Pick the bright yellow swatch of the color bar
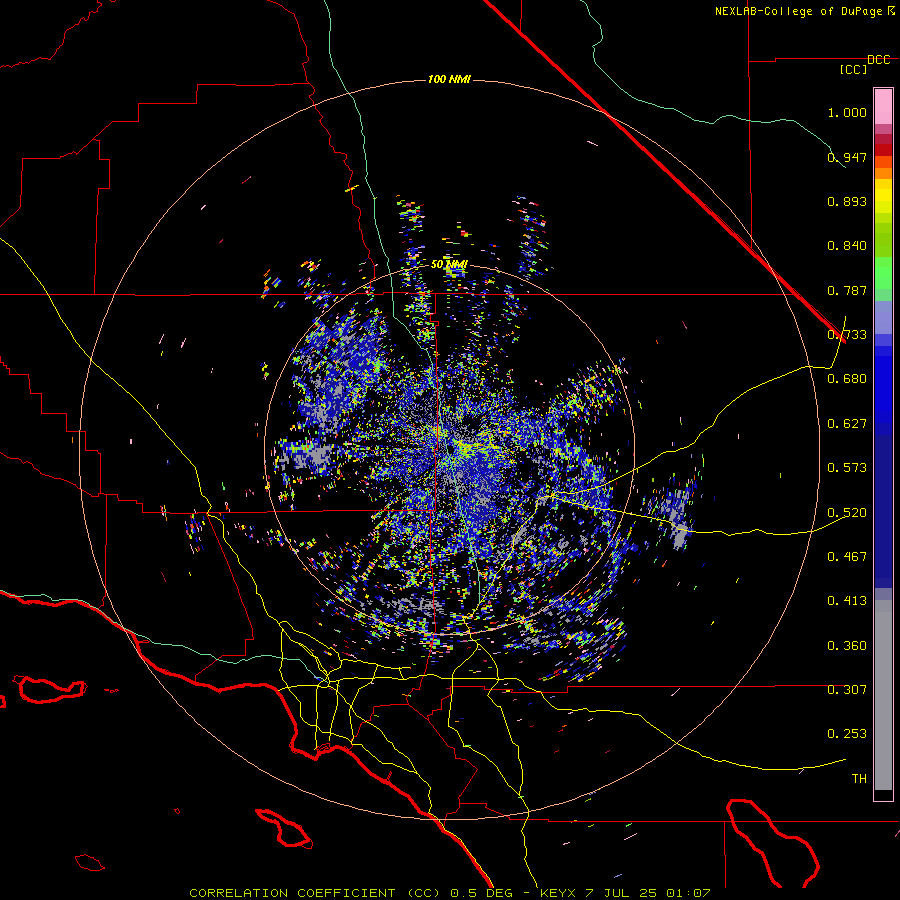900x900 pixels. point(883,196)
